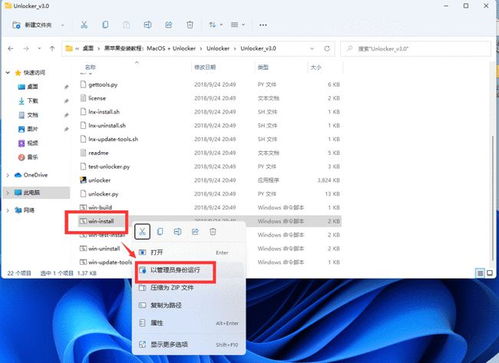Click the Cut icon in the toolbar
This screenshot has height=363, width=499.
(84, 25)
